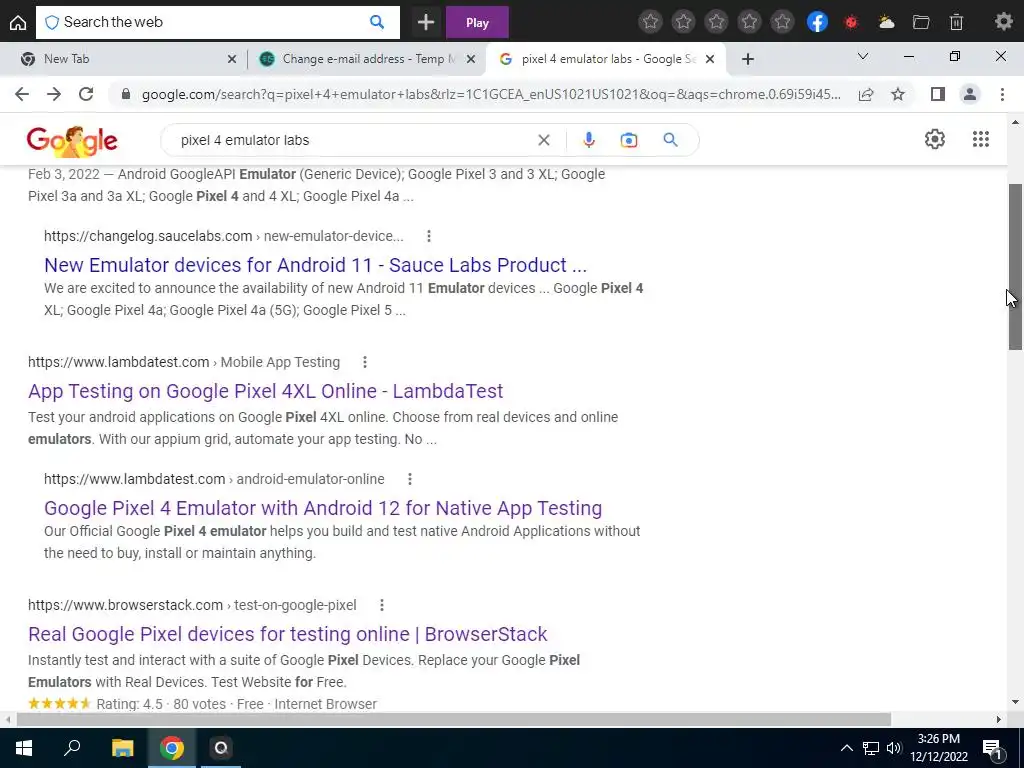
Task: Open the Windows Start menu
Action: tap(24, 748)
